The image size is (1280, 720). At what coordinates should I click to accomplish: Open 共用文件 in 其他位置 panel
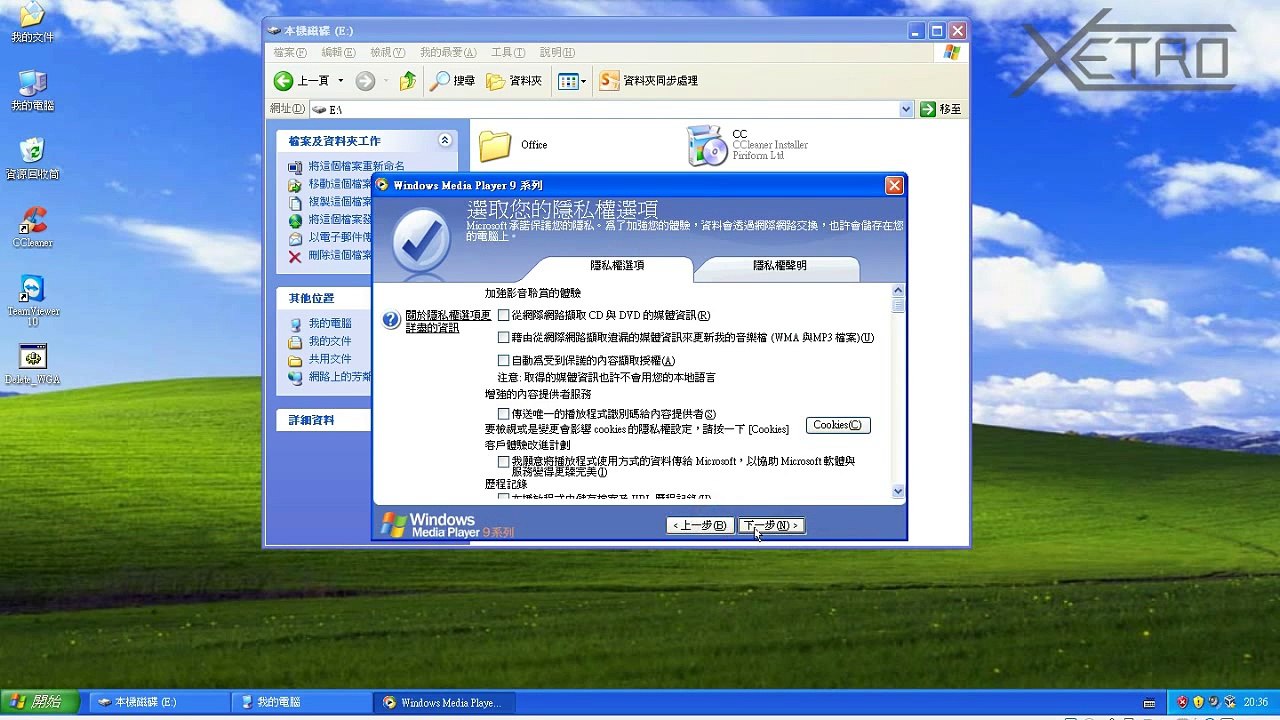330,359
